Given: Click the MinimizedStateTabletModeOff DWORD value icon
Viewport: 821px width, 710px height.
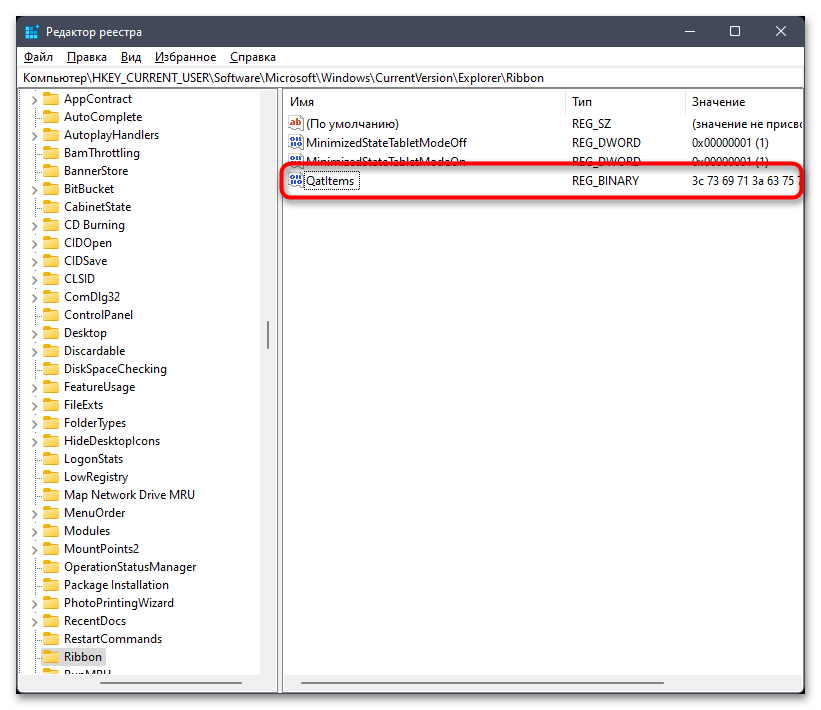Looking at the screenshot, I should 296,142.
